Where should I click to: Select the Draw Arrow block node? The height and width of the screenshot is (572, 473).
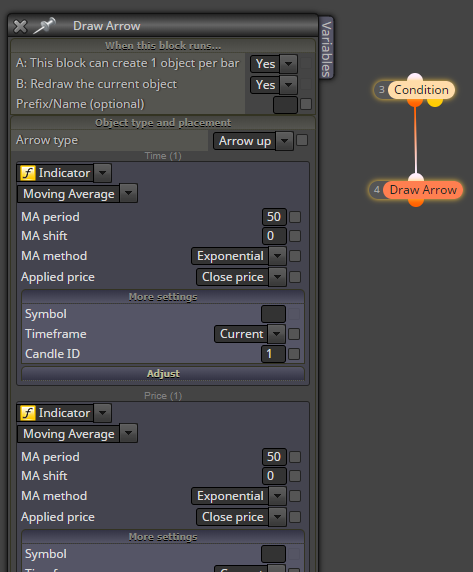[x=423, y=190]
